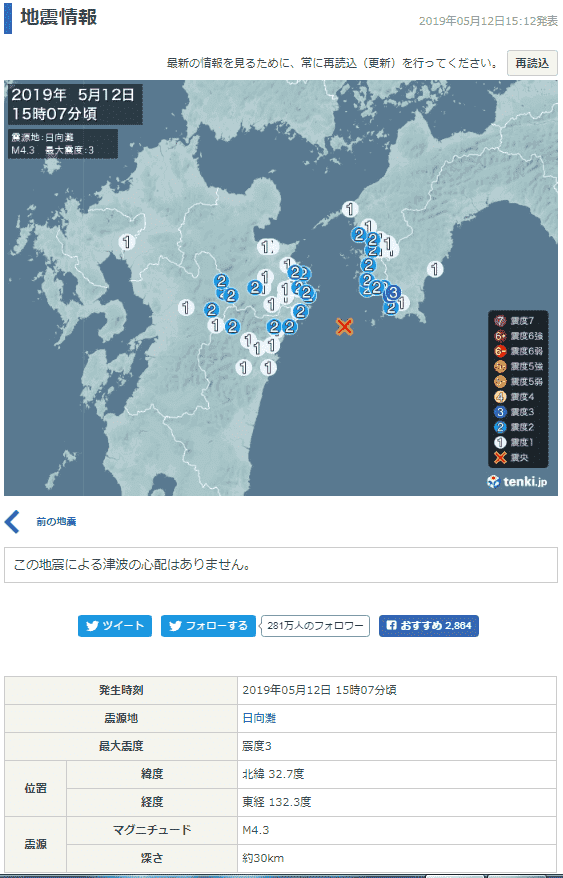Click the dark blue intensity 3 marker on map

tap(393, 292)
